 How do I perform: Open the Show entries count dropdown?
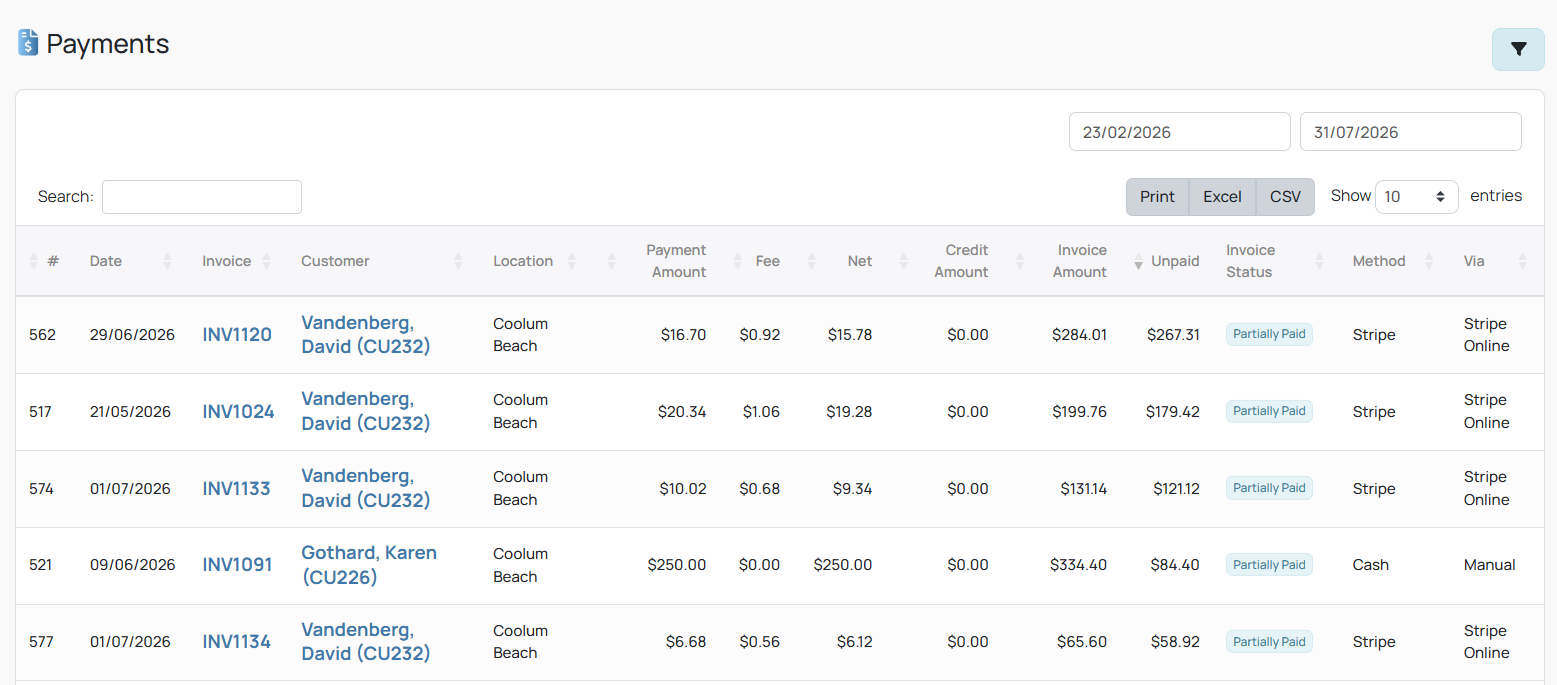coord(1416,197)
